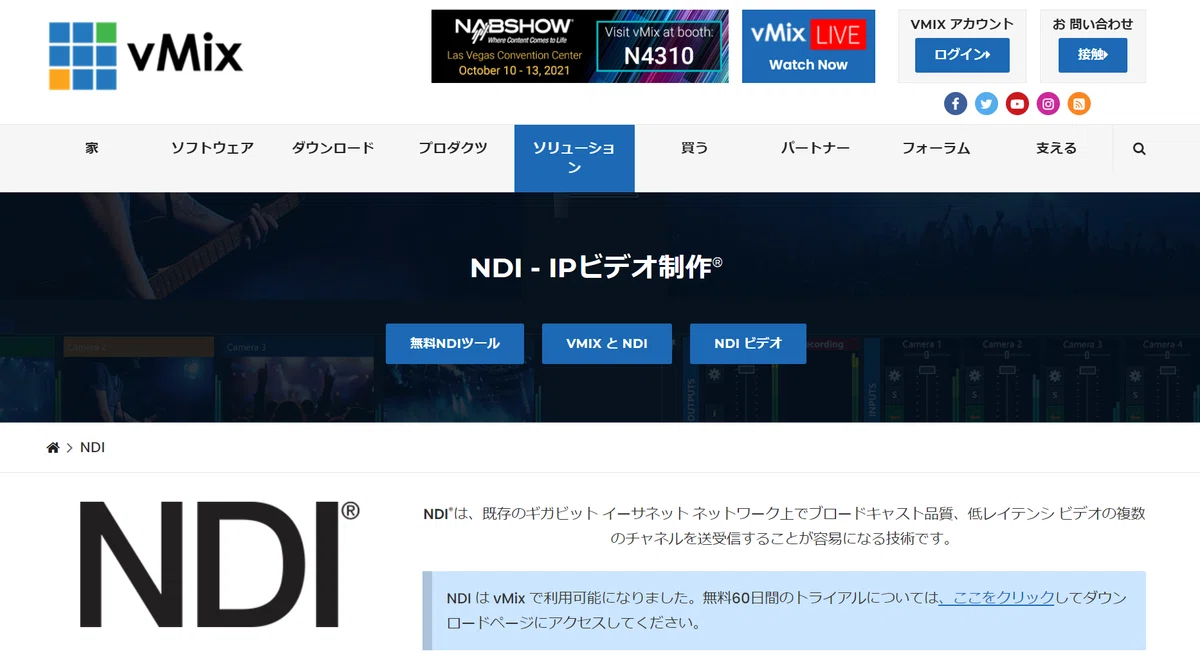Screen dimensions: 1200x667
Task: Open the vMix Twitter page icon
Action: click(x=986, y=103)
